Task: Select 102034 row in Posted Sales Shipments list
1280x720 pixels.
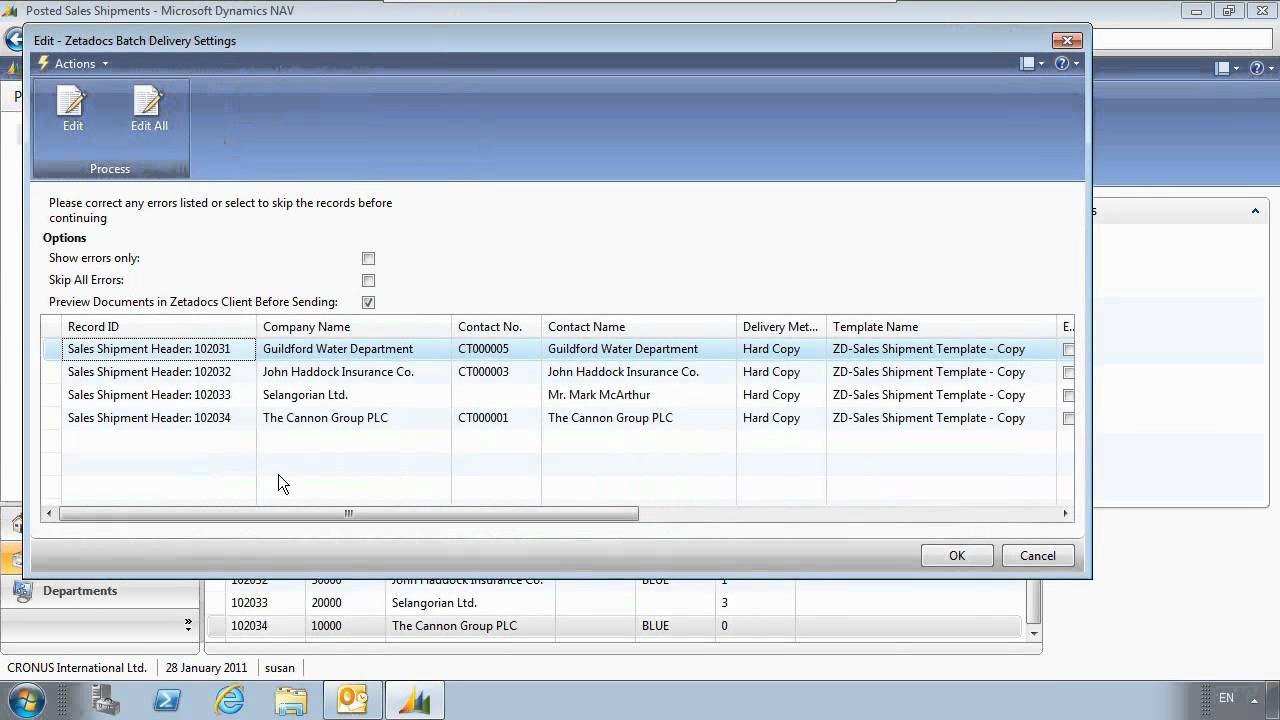Action: click(x=615, y=626)
